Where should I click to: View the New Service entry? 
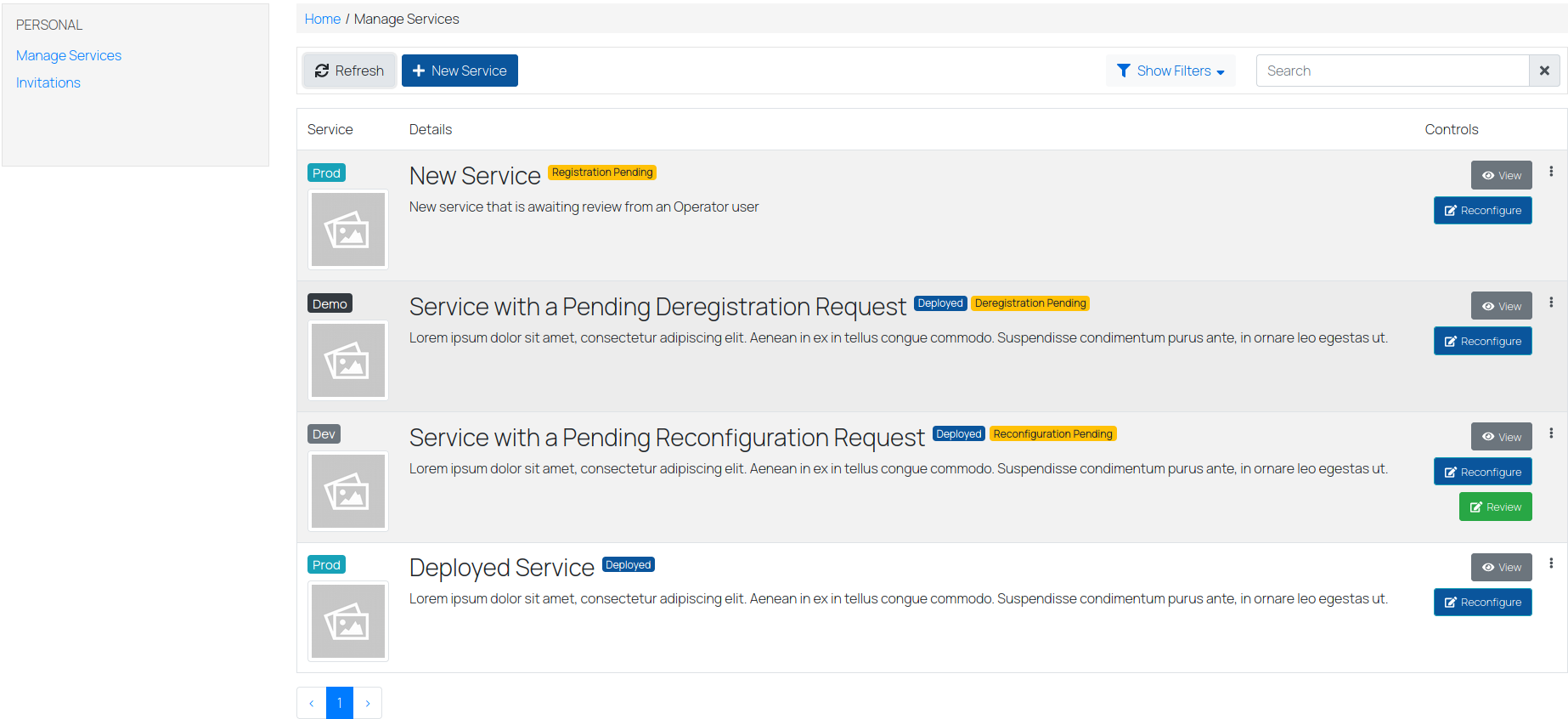point(1502,175)
